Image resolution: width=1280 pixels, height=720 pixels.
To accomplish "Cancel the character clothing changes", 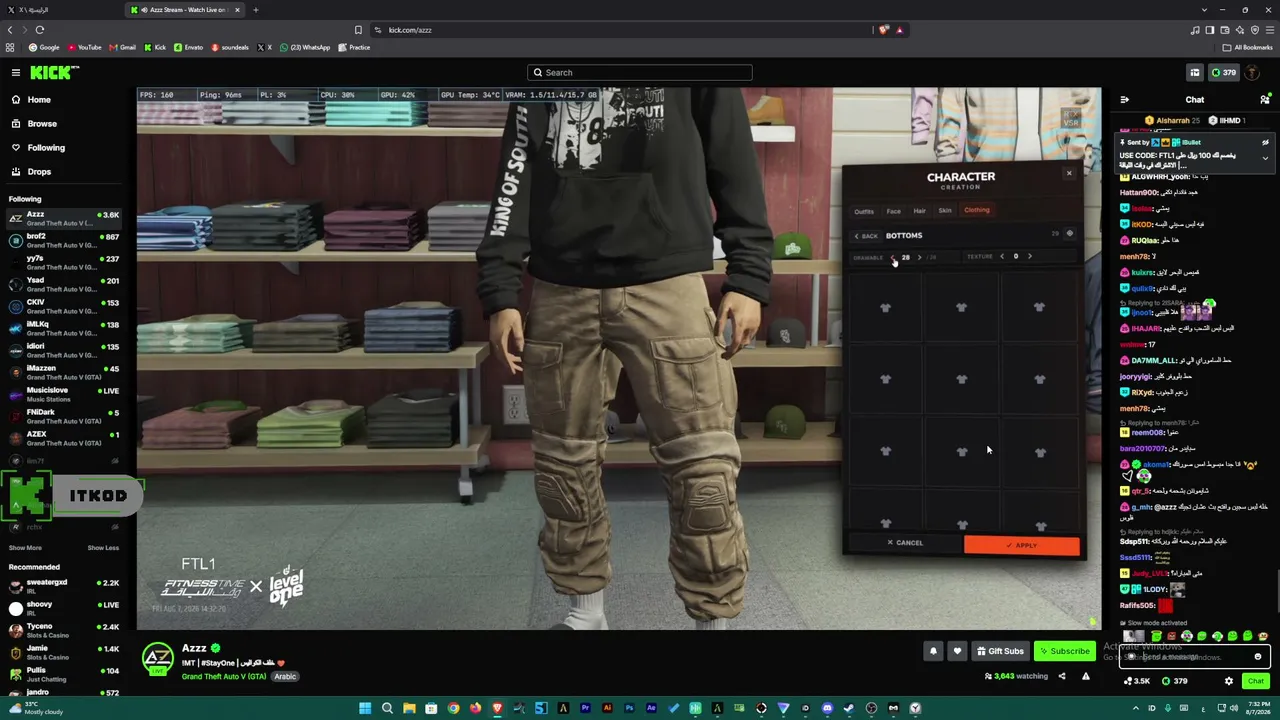I will click(904, 543).
